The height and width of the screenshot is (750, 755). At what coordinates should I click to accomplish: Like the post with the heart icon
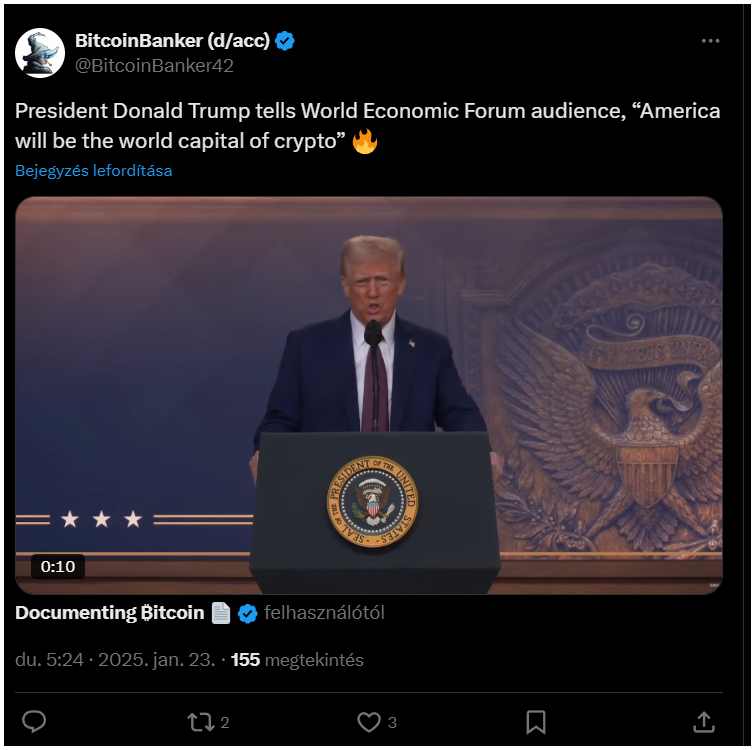(x=369, y=722)
